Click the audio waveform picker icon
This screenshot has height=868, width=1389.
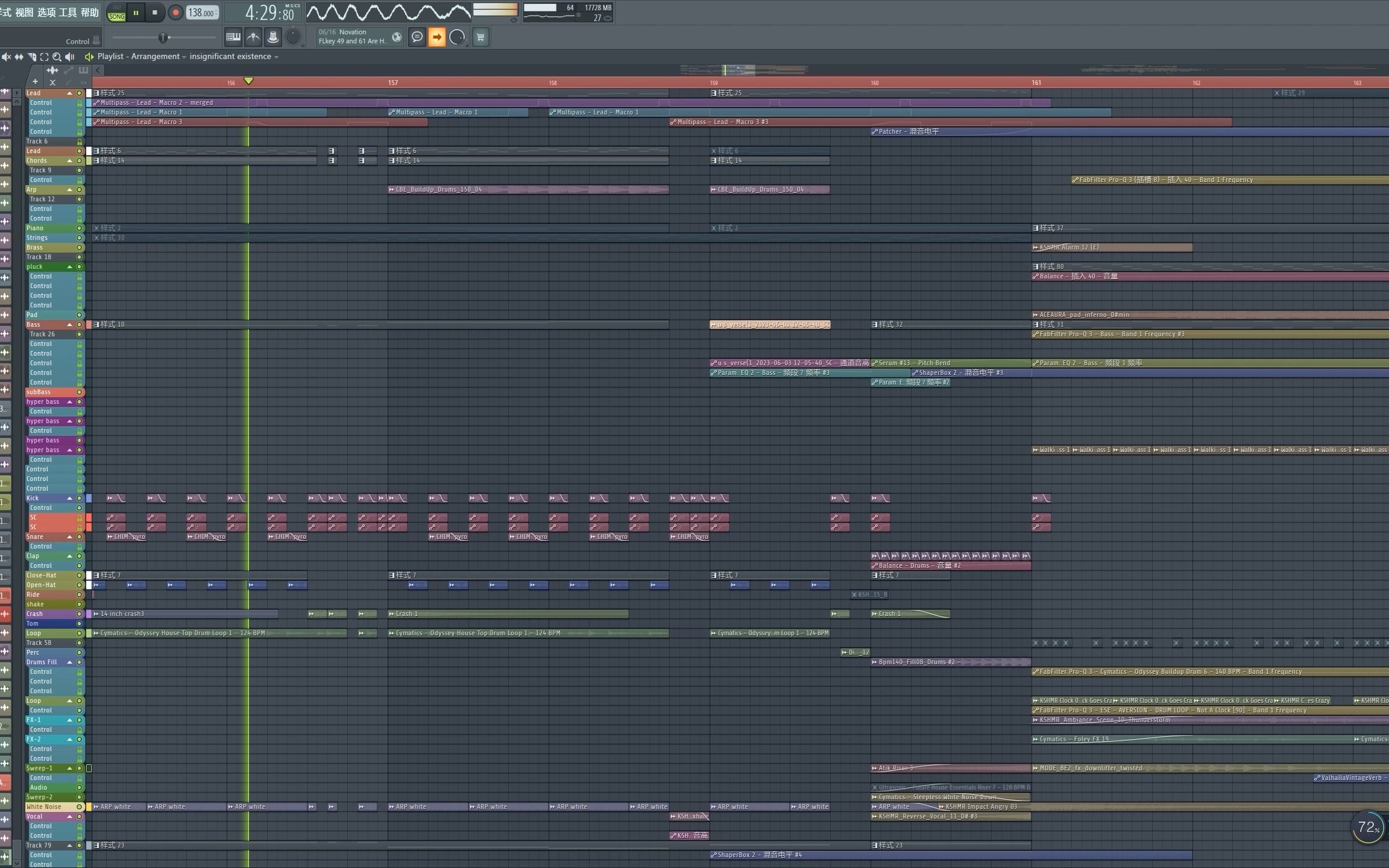(x=52, y=71)
